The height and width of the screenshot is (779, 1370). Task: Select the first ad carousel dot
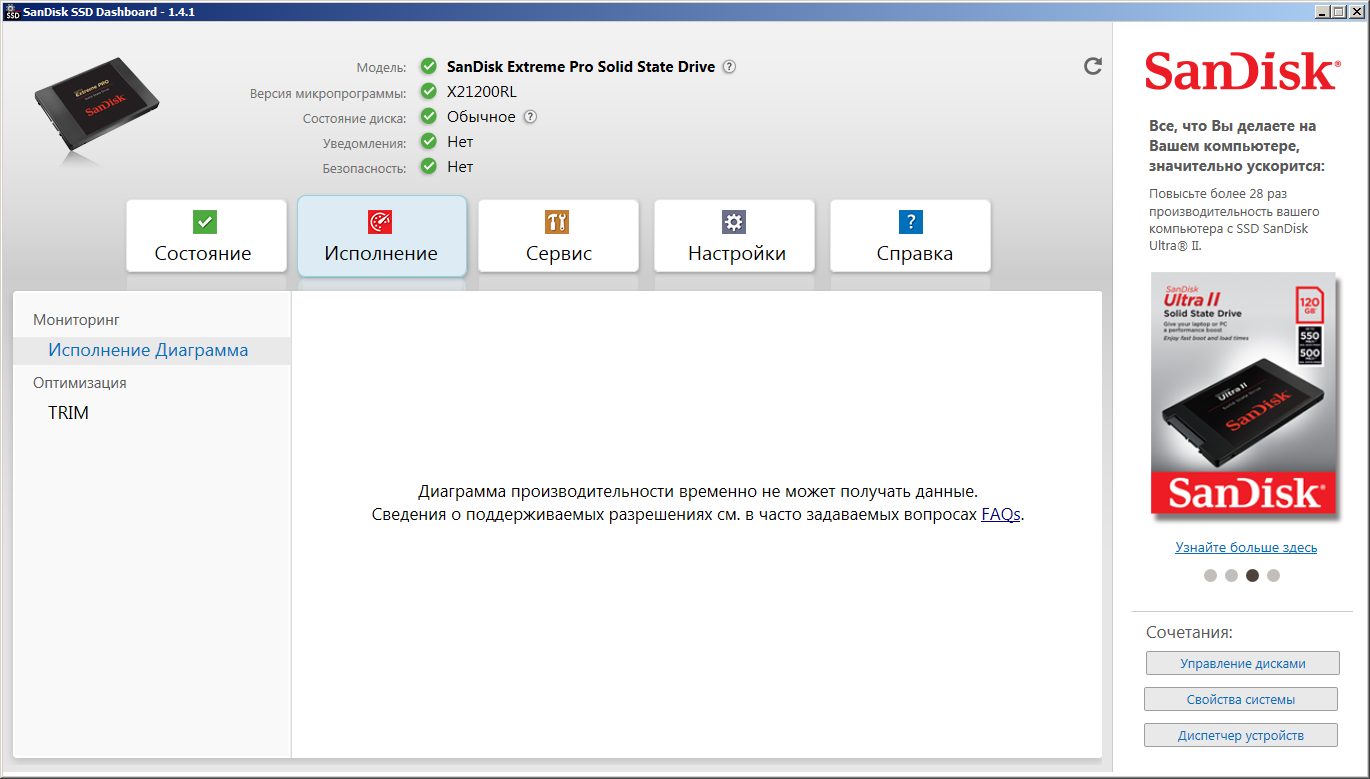coord(1211,575)
